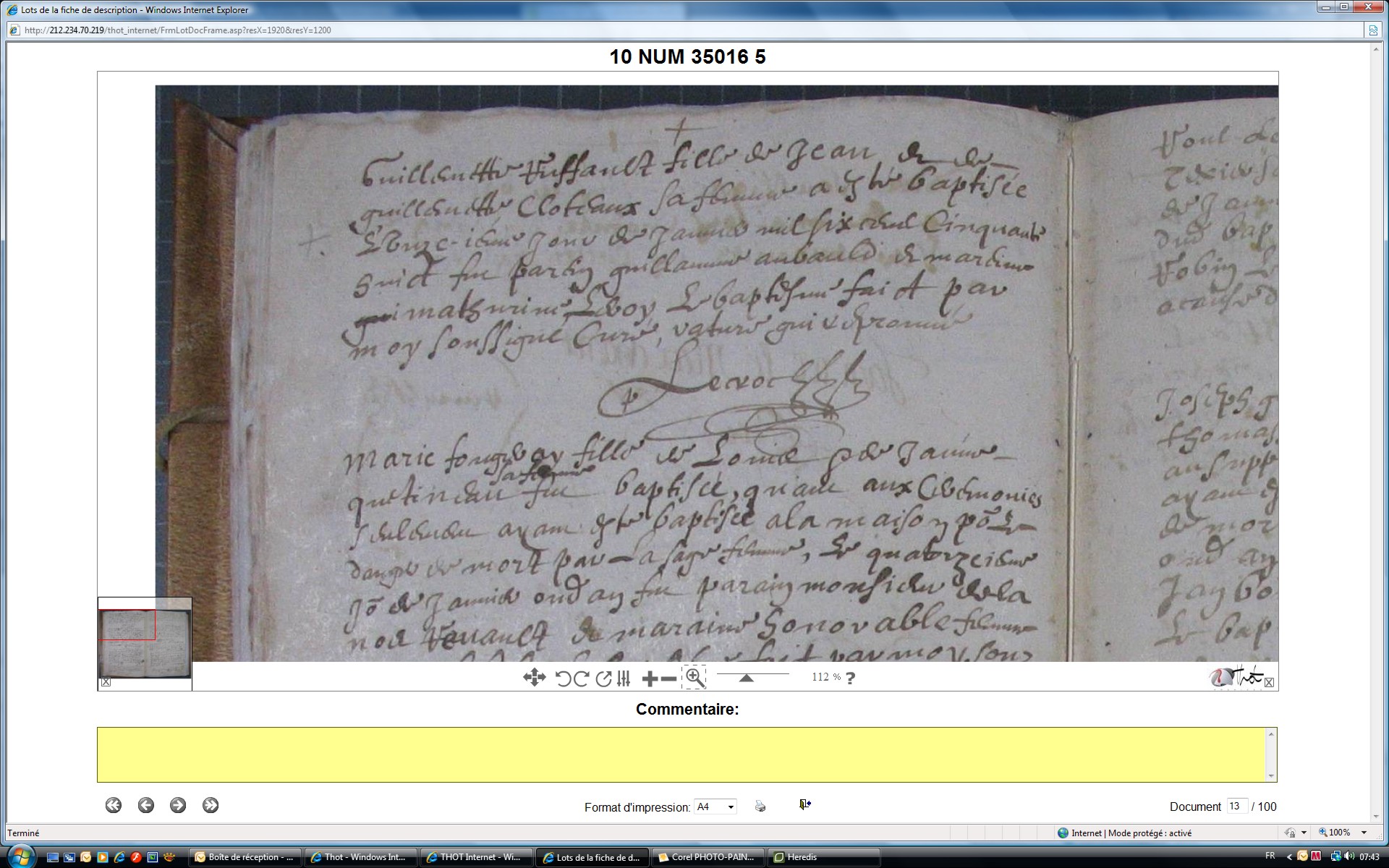
Task: Click the exit door icon
Action: pos(804,805)
